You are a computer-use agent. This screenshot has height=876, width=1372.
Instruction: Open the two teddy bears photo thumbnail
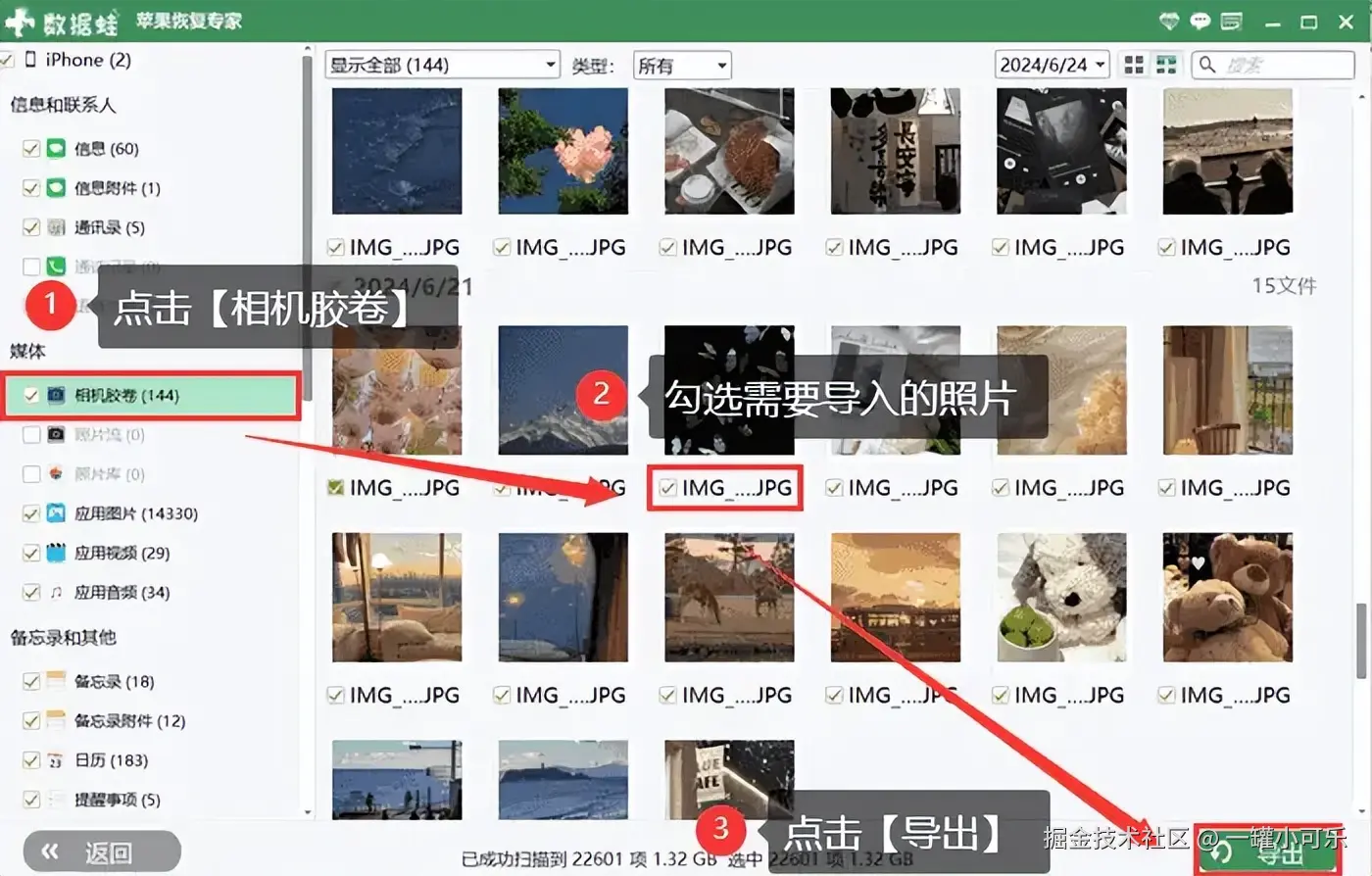click(x=1227, y=597)
